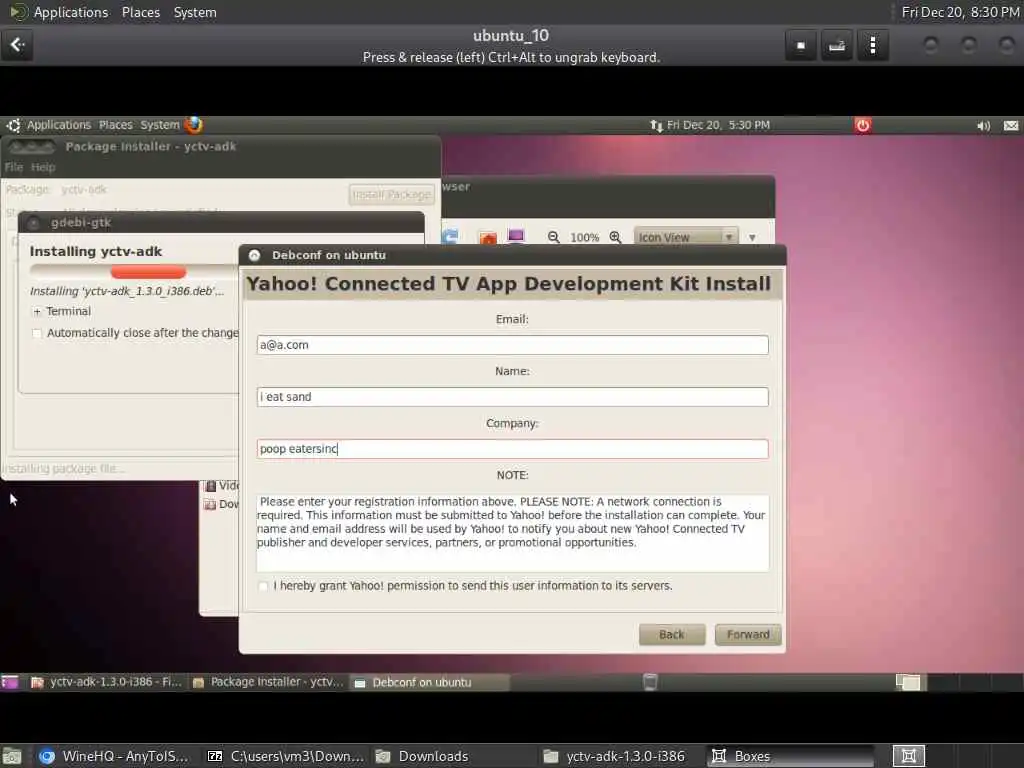Image resolution: width=1024 pixels, height=768 pixels.
Task: Open WineHQ browser window from host taskbar
Action: tap(114, 756)
